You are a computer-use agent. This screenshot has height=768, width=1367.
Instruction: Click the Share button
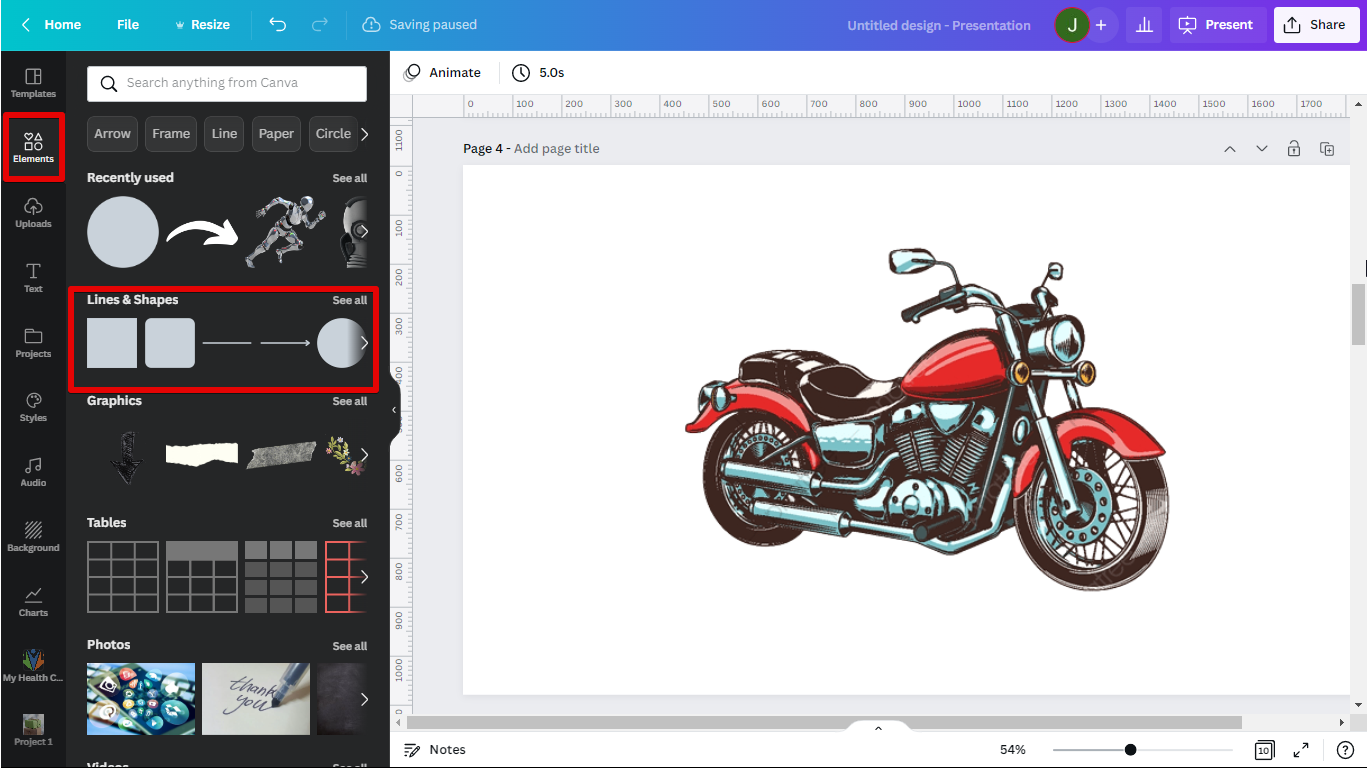(x=1315, y=25)
